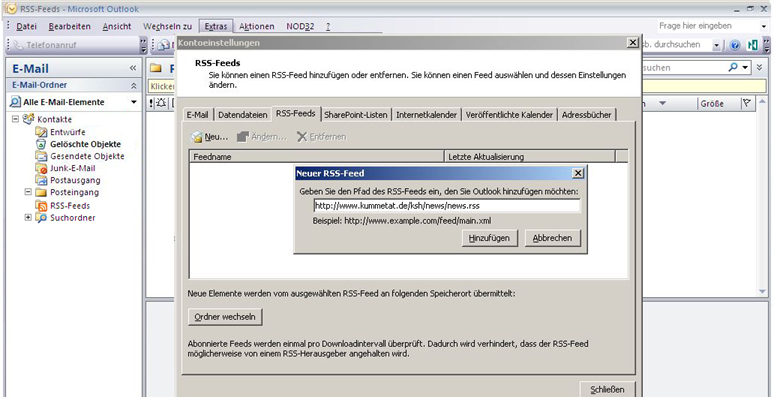This screenshot has width=774, height=397.
Task: Close the Kontoeinstellungen dialog with X
Action: 632,42
